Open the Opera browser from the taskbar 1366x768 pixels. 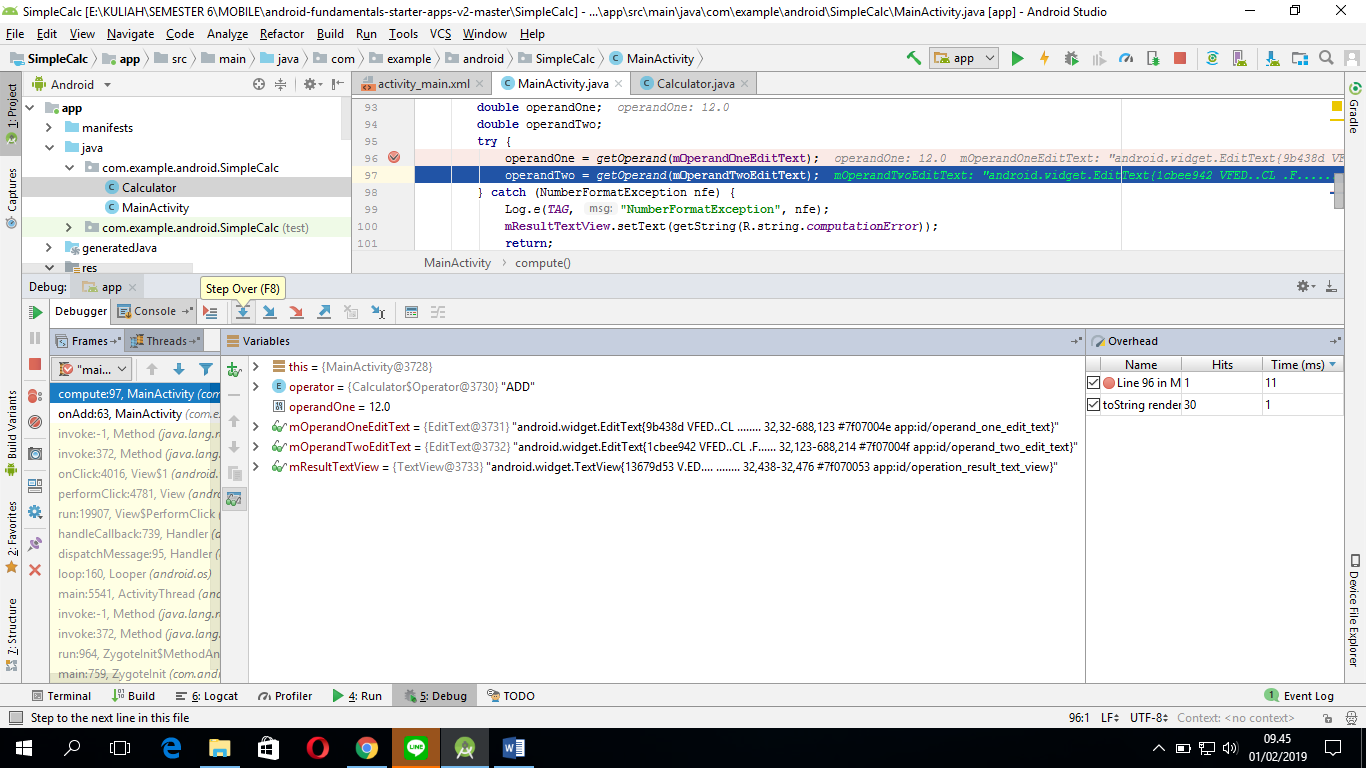coord(317,748)
